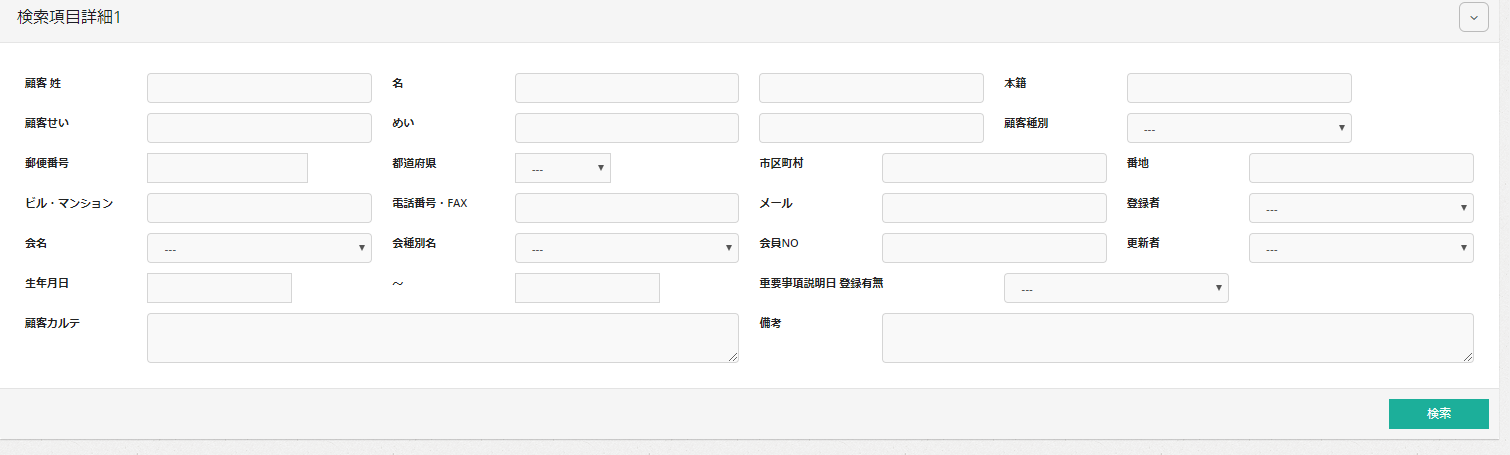The height and width of the screenshot is (455, 1510).
Task: Click inside the 顧客カルテ text area
Action: click(x=442, y=338)
